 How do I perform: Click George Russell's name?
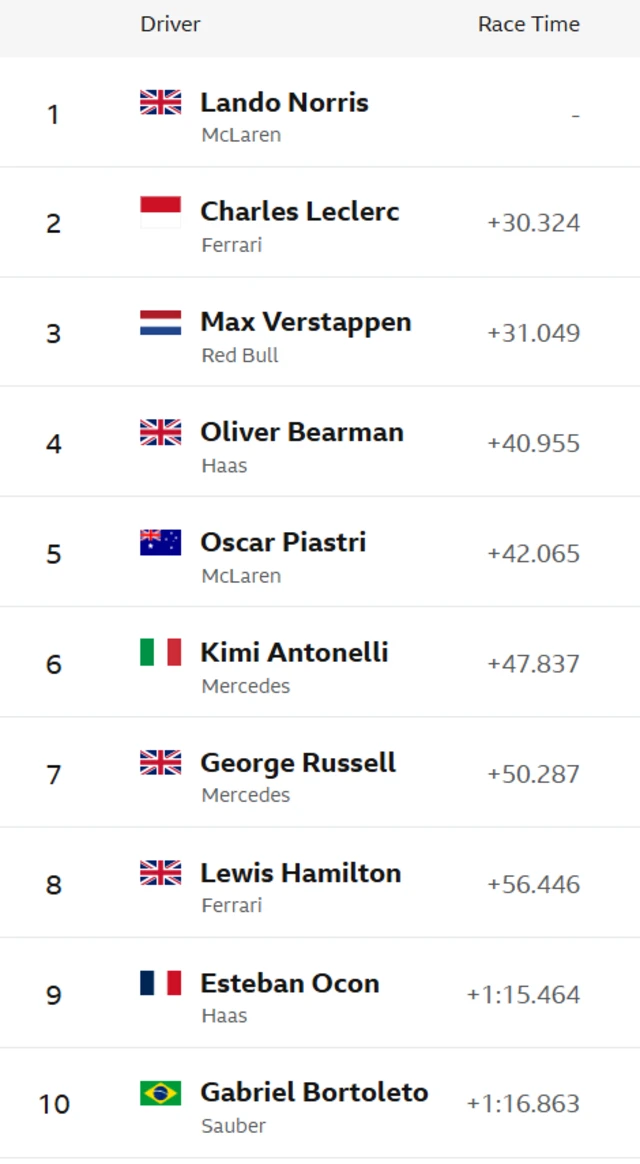click(298, 762)
